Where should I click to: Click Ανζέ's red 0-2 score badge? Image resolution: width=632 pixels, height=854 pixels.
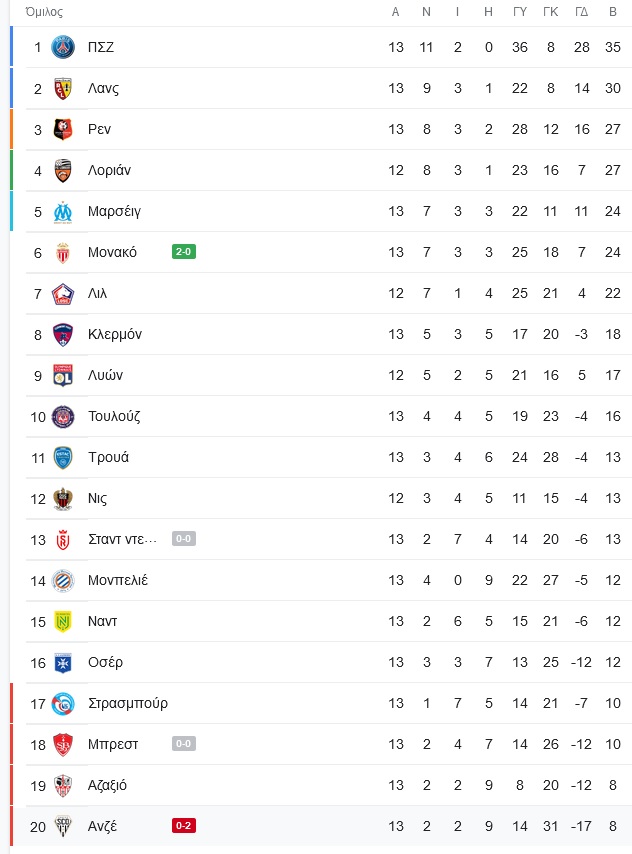pyautogui.click(x=184, y=826)
